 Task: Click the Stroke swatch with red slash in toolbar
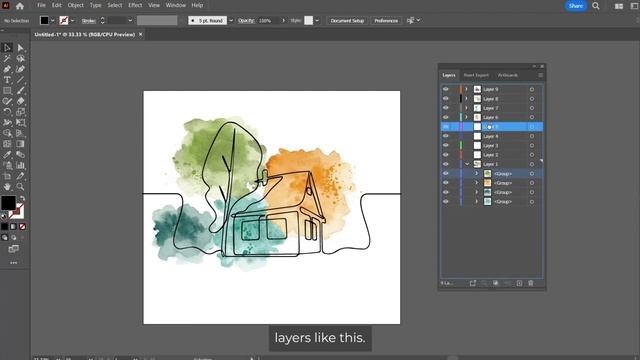coord(16,212)
